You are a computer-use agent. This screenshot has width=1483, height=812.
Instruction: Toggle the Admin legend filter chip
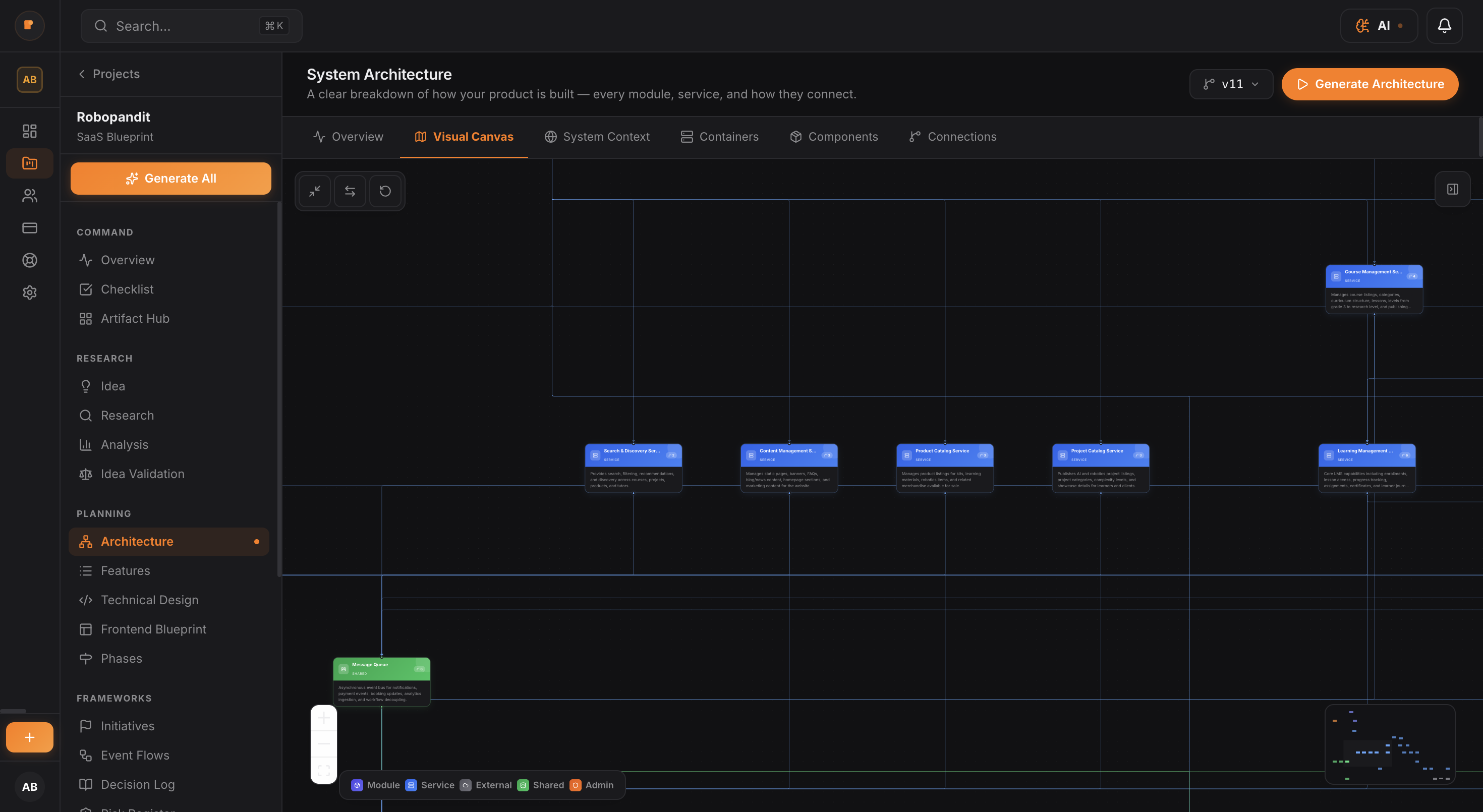pos(592,785)
